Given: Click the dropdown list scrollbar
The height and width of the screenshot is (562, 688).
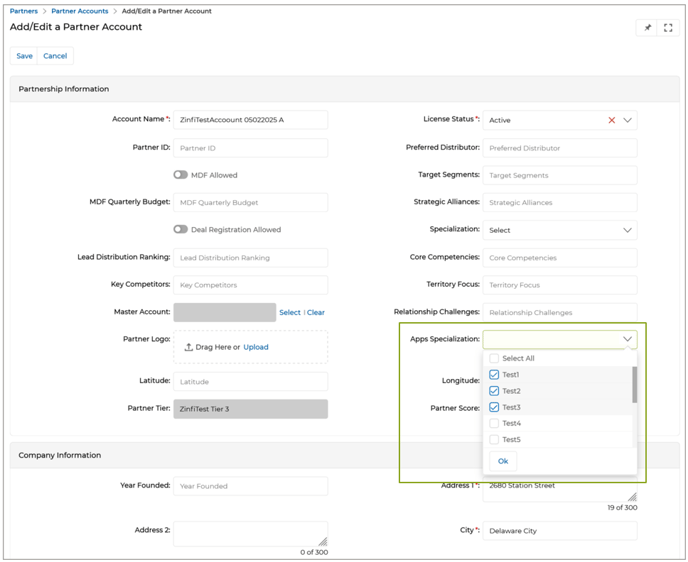Looking at the screenshot, I should click(x=634, y=385).
